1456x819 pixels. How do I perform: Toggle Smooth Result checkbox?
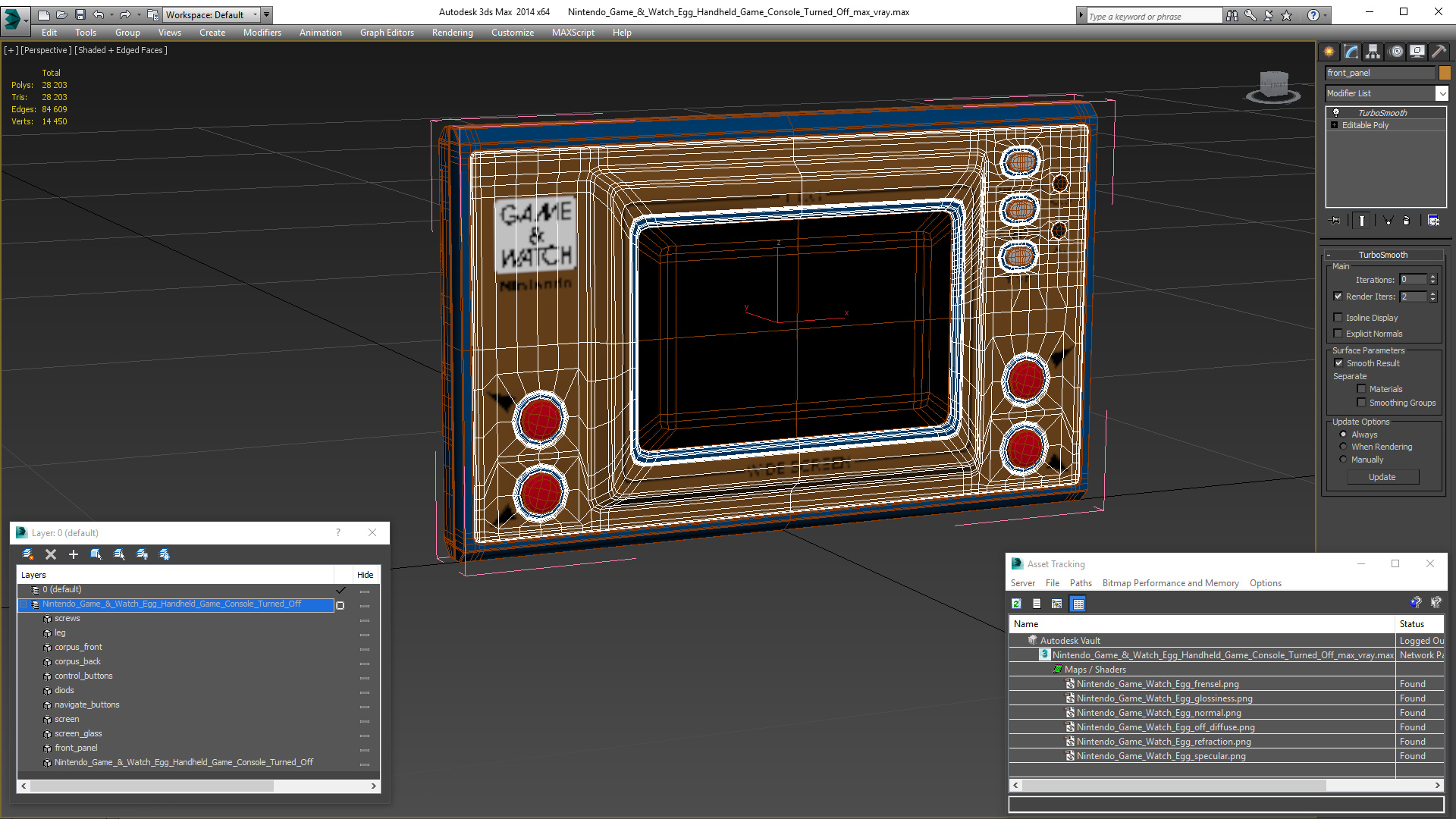(x=1338, y=363)
